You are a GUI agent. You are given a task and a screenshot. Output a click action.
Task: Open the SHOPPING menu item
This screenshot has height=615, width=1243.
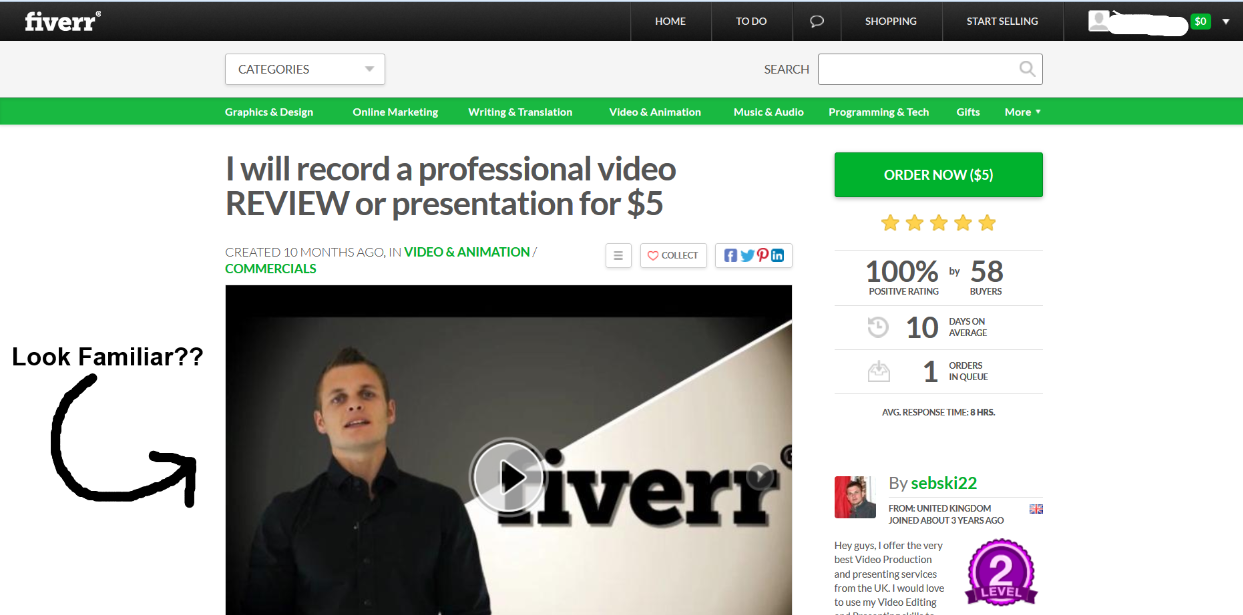(890, 21)
